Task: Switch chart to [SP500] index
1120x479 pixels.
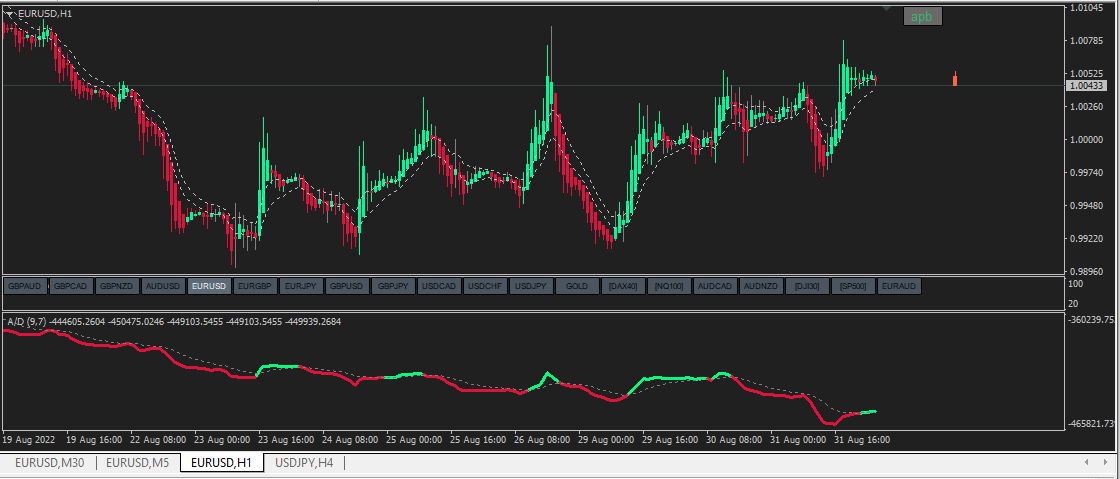Action: 853,286
